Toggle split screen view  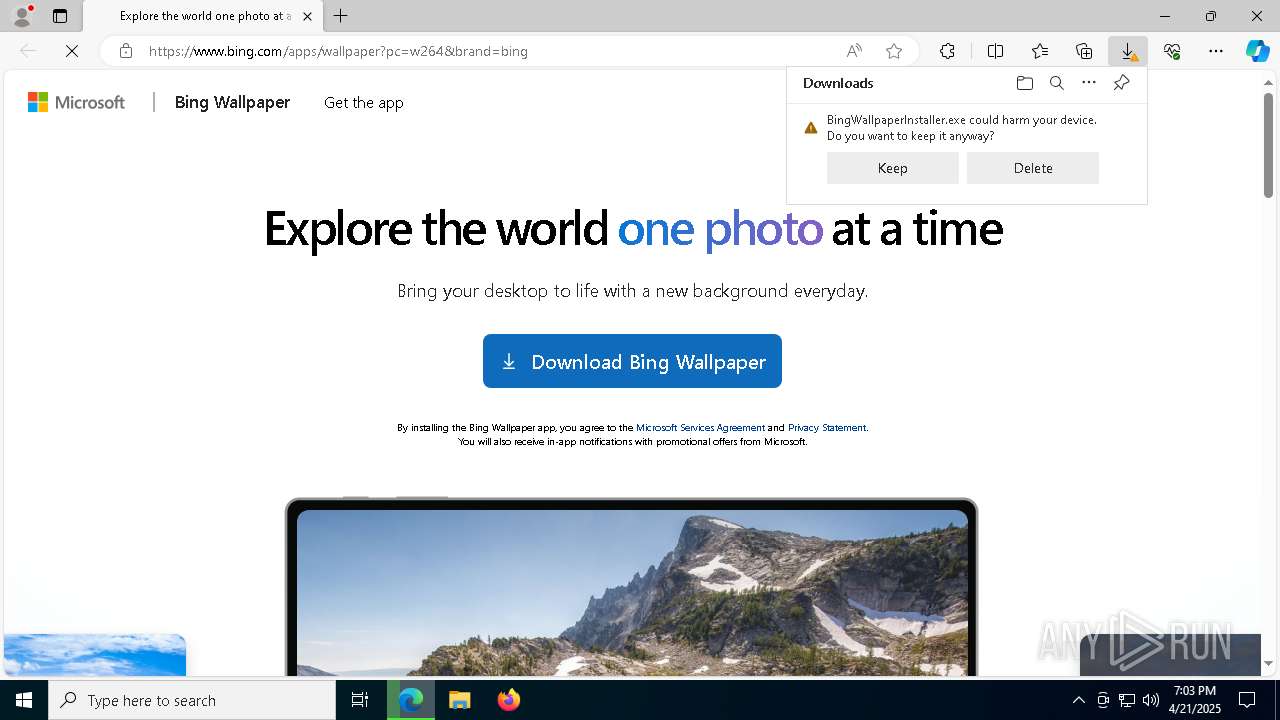pos(995,51)
